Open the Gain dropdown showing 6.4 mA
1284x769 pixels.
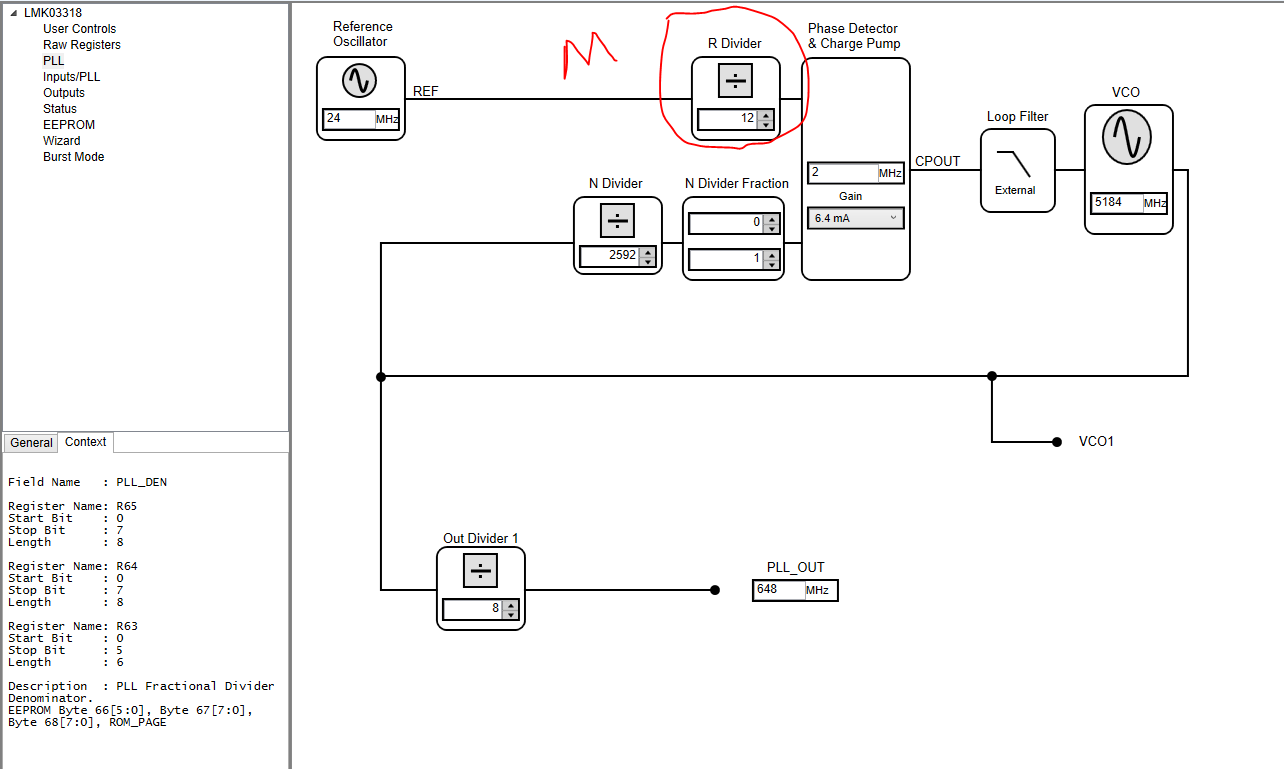coord(855,217)
